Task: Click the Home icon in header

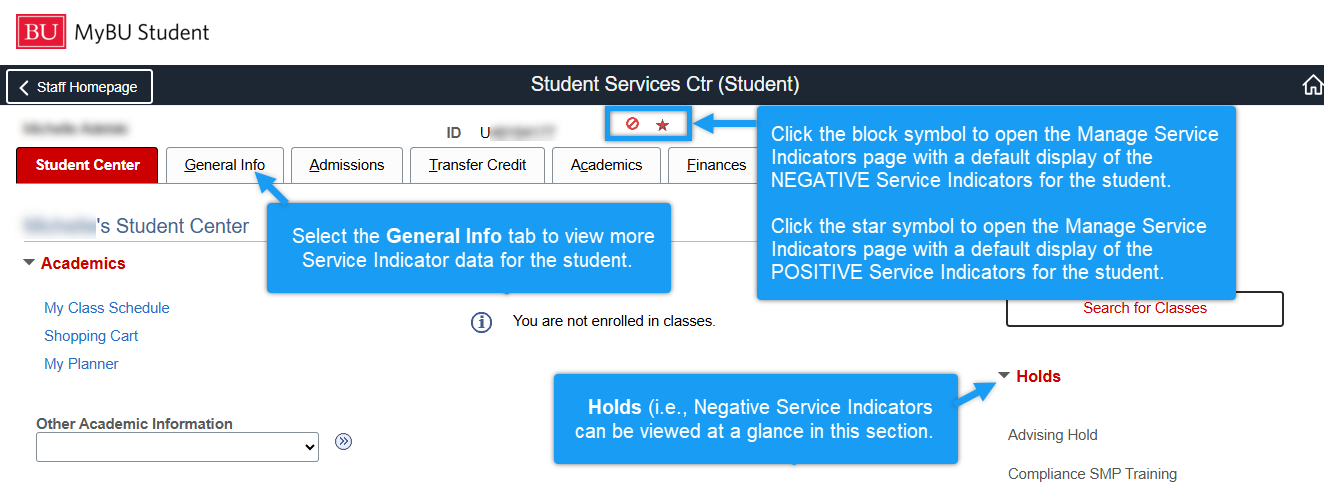Action: tap(1312, 86)
